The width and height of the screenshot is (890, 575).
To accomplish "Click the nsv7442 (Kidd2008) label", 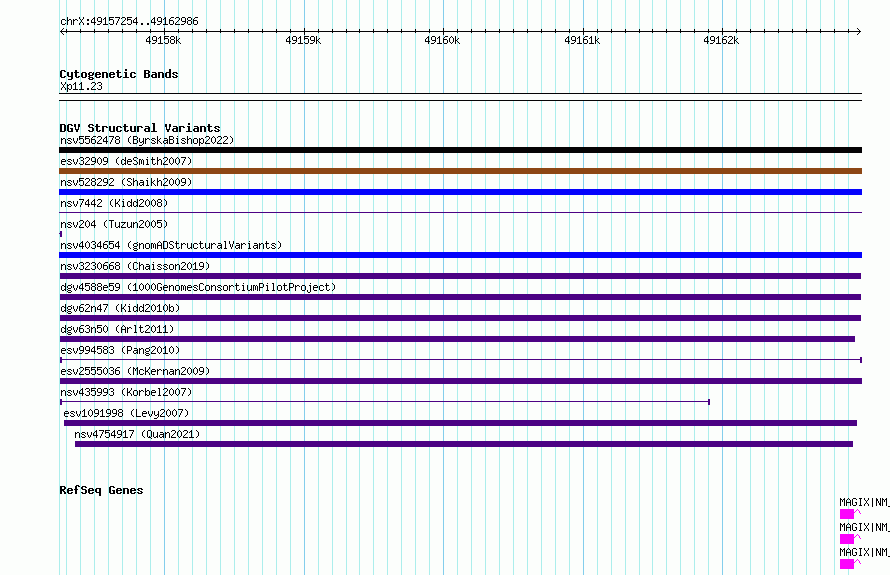I will click(114, 203).
